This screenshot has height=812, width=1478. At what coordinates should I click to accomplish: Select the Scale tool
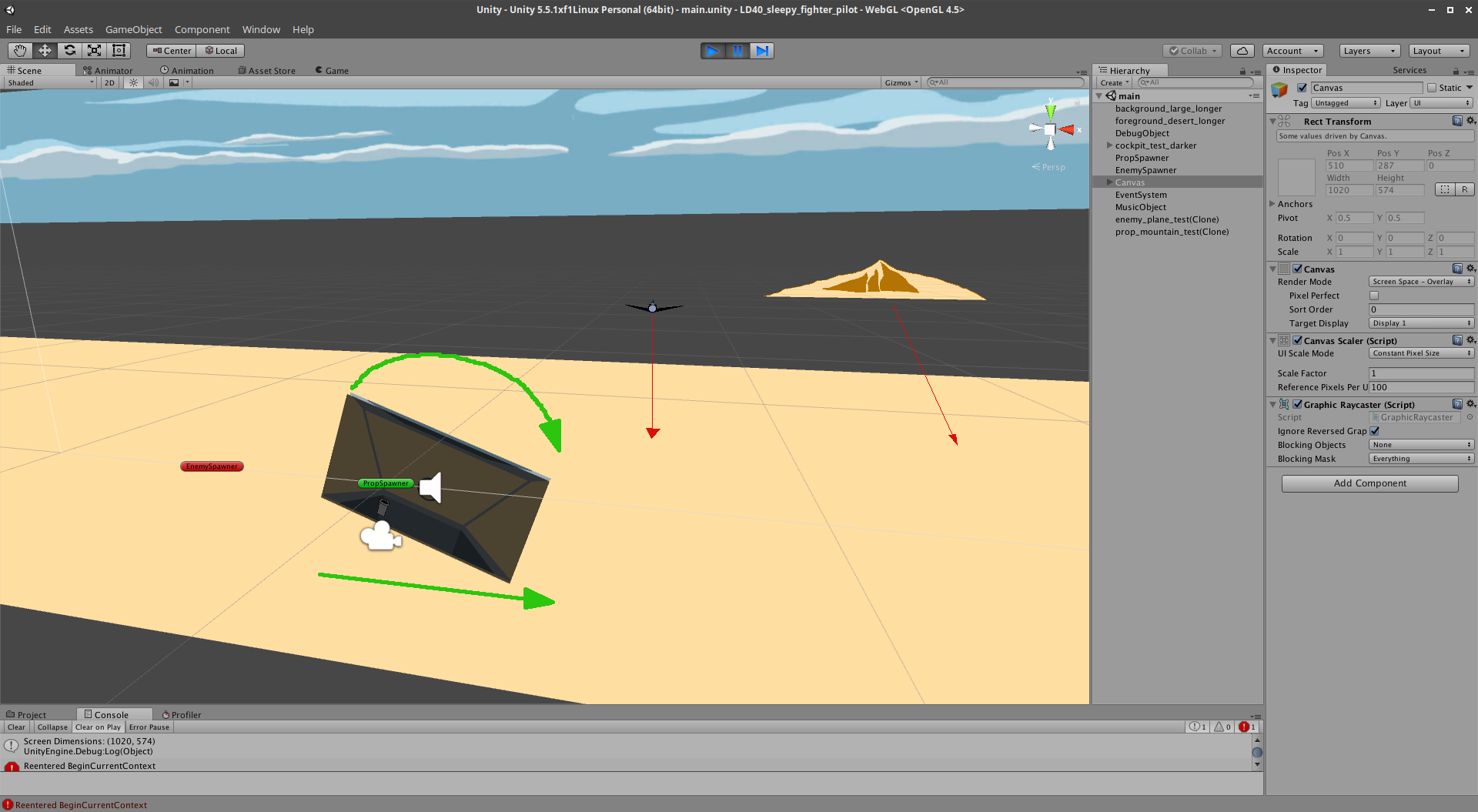point(94,51)
